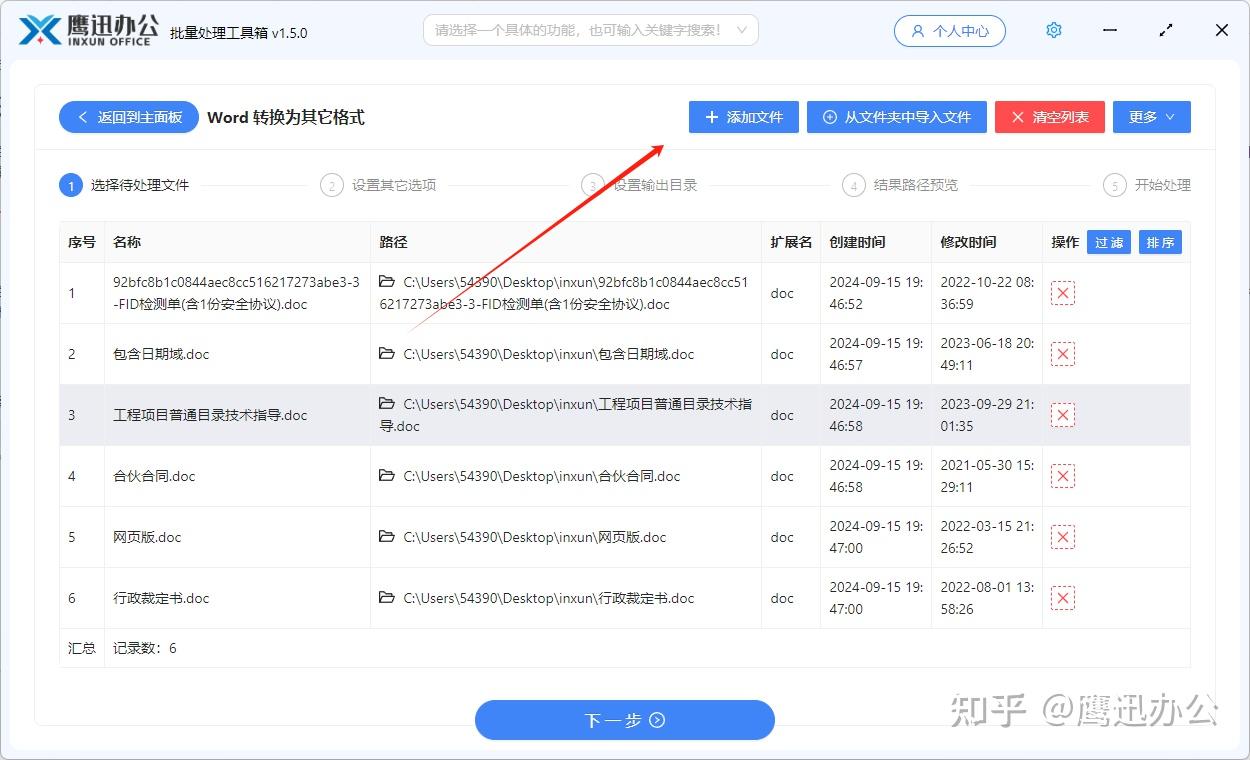
Task: Click 从文件夹中导入文件 button
Action: 896,117
